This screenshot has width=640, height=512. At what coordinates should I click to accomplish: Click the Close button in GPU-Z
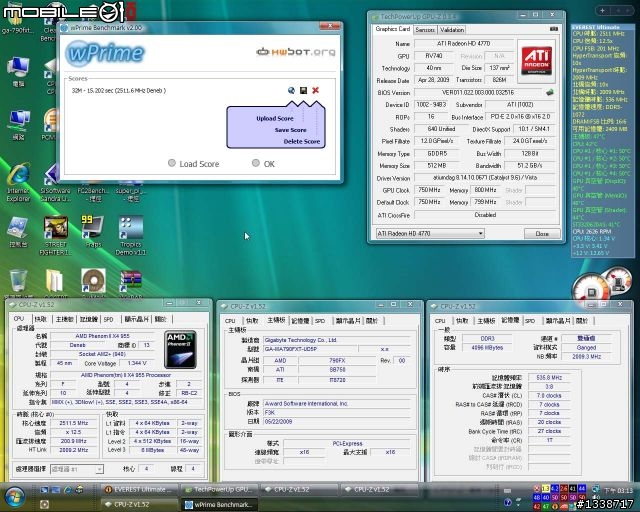pos(542,234)
